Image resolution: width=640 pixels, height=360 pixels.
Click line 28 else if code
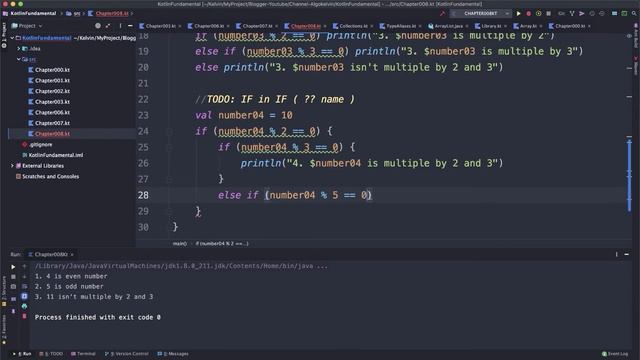(295, 195)
